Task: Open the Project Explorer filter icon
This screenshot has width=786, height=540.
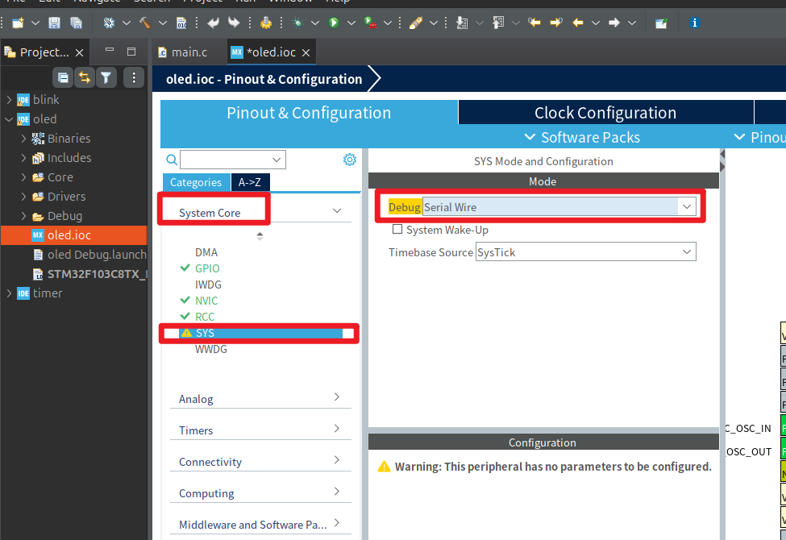Action: (106, 77)
